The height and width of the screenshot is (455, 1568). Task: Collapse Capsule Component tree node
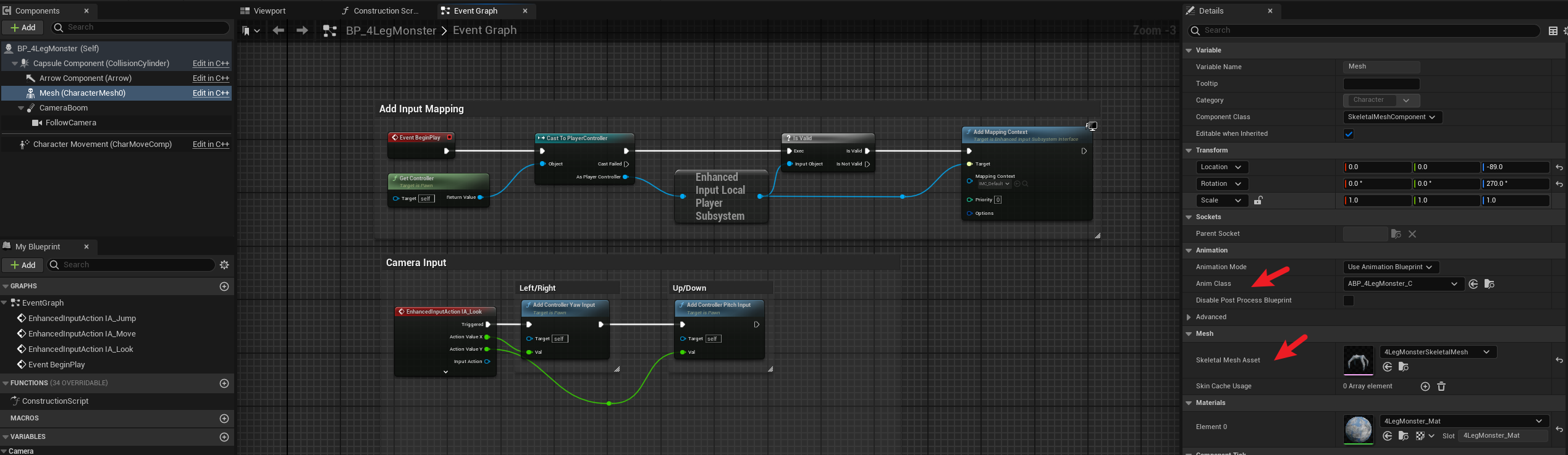(15, 64)
